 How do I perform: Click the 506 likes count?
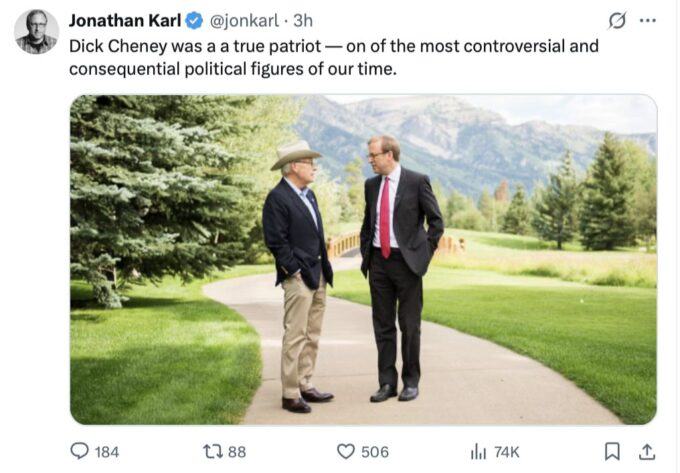coord(375,452)
